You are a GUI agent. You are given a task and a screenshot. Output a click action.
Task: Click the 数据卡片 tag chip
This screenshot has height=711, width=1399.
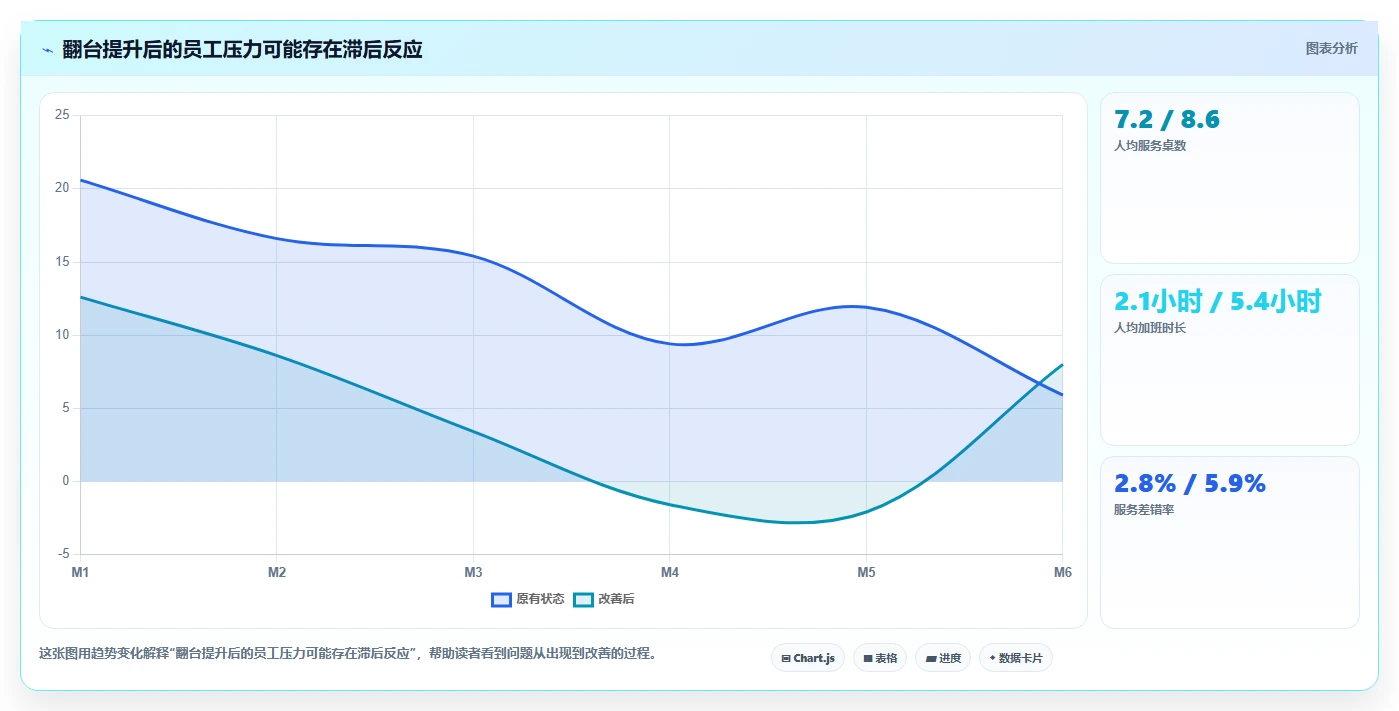(1016, 658)
